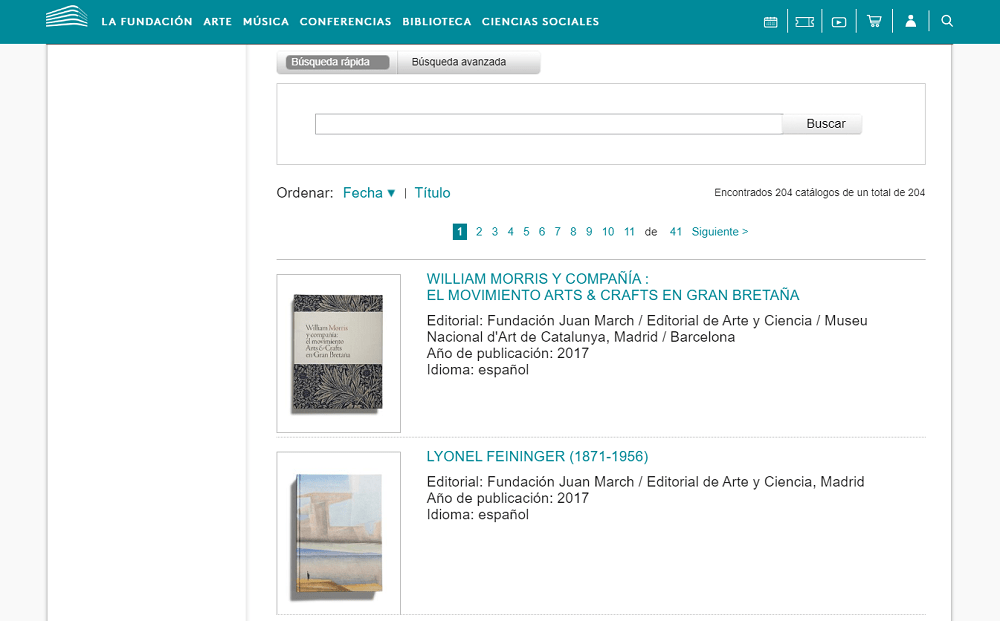Open the Conferencias menu
The image size is (1000, 621).
point(346,22)
